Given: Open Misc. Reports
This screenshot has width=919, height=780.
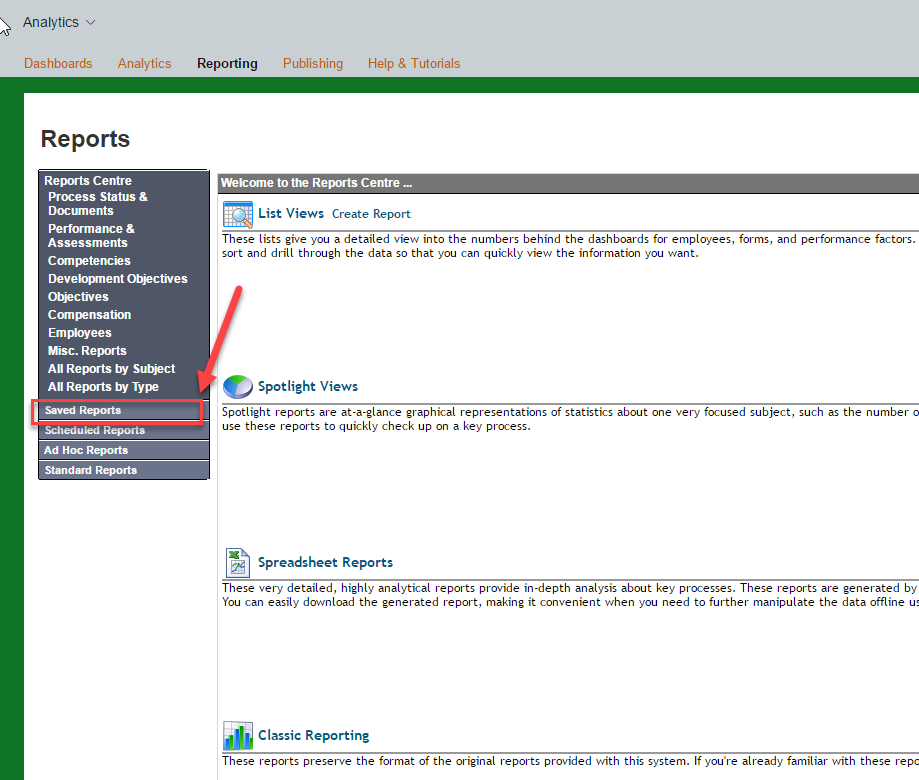Looking at the screenshot, I should (87, 350).
